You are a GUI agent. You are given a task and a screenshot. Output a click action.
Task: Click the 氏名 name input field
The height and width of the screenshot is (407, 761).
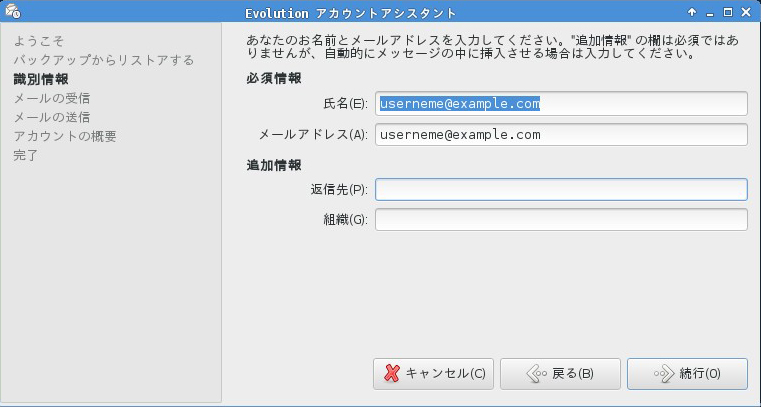(x=561, y=103)
